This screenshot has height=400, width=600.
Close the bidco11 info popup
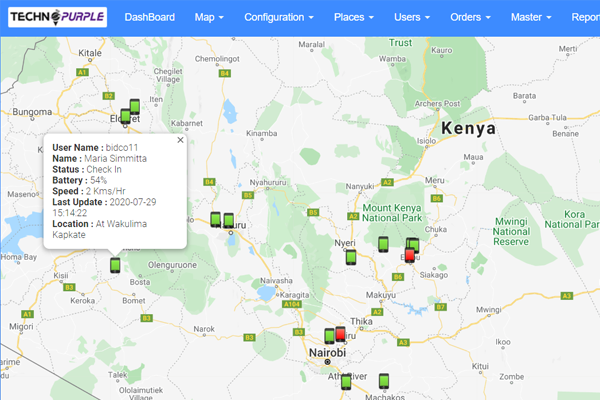tap(180, 140)
